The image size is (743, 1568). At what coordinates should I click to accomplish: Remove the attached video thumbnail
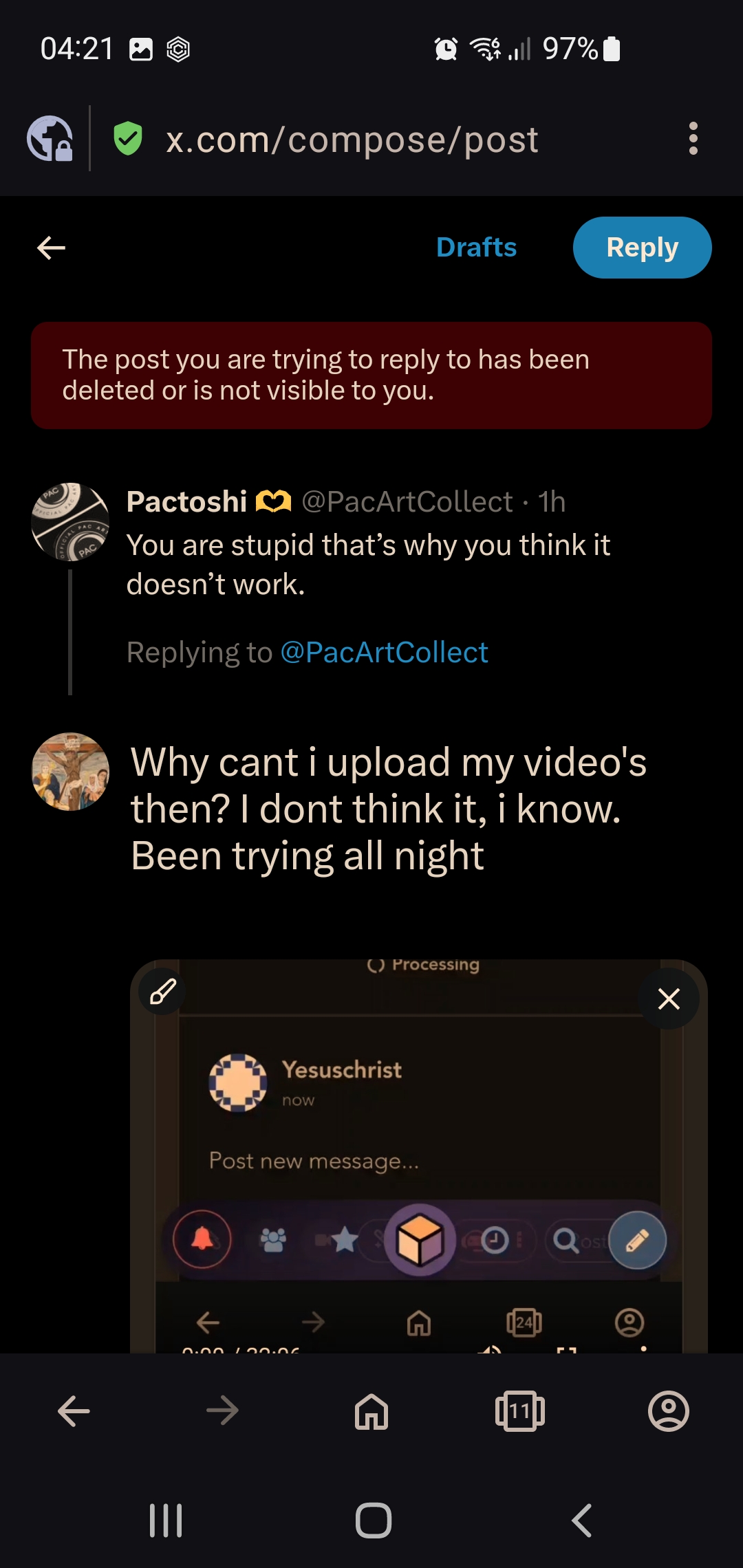click(669, 999)
